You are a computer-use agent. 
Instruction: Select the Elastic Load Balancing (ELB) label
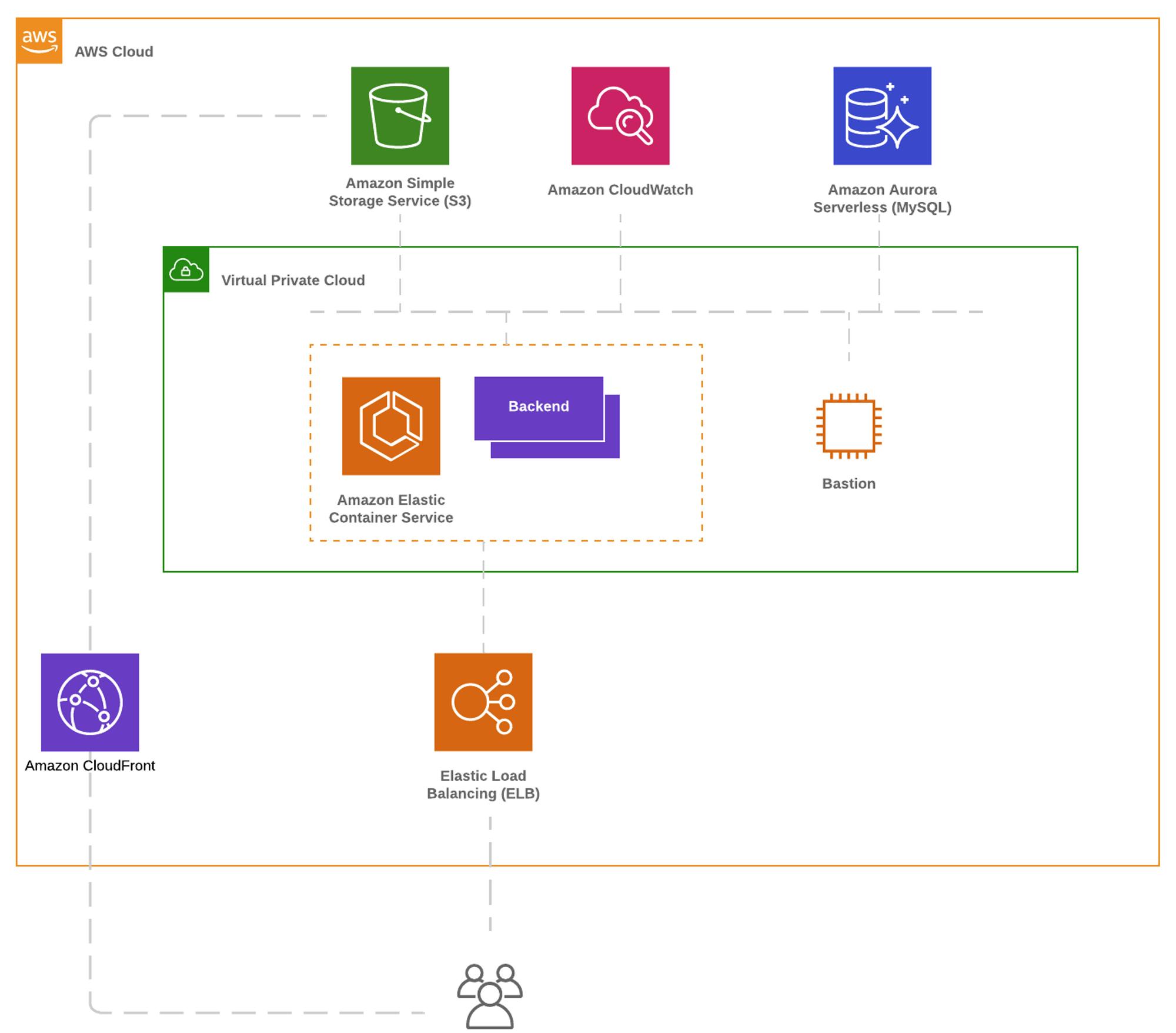483,784
